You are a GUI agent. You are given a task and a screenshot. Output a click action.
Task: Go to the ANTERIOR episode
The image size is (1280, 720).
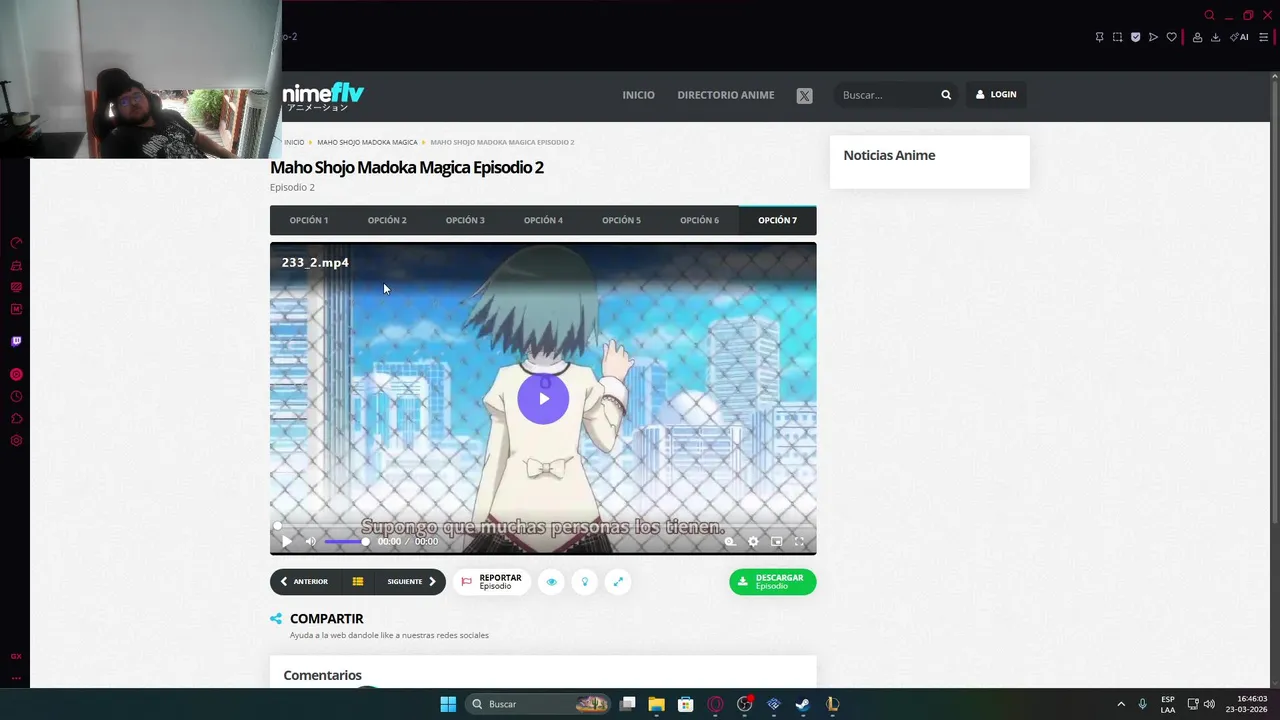[304, 582]
